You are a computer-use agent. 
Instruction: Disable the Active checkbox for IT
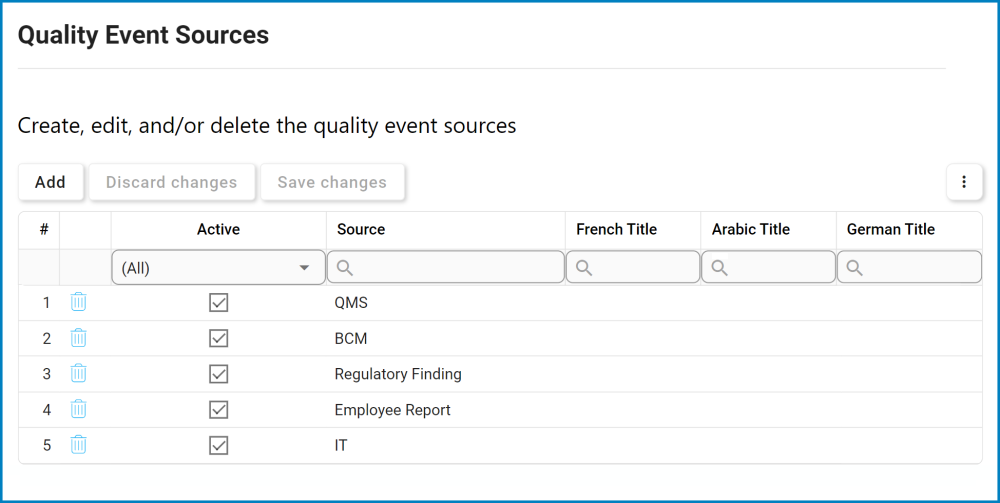point(219,445)
